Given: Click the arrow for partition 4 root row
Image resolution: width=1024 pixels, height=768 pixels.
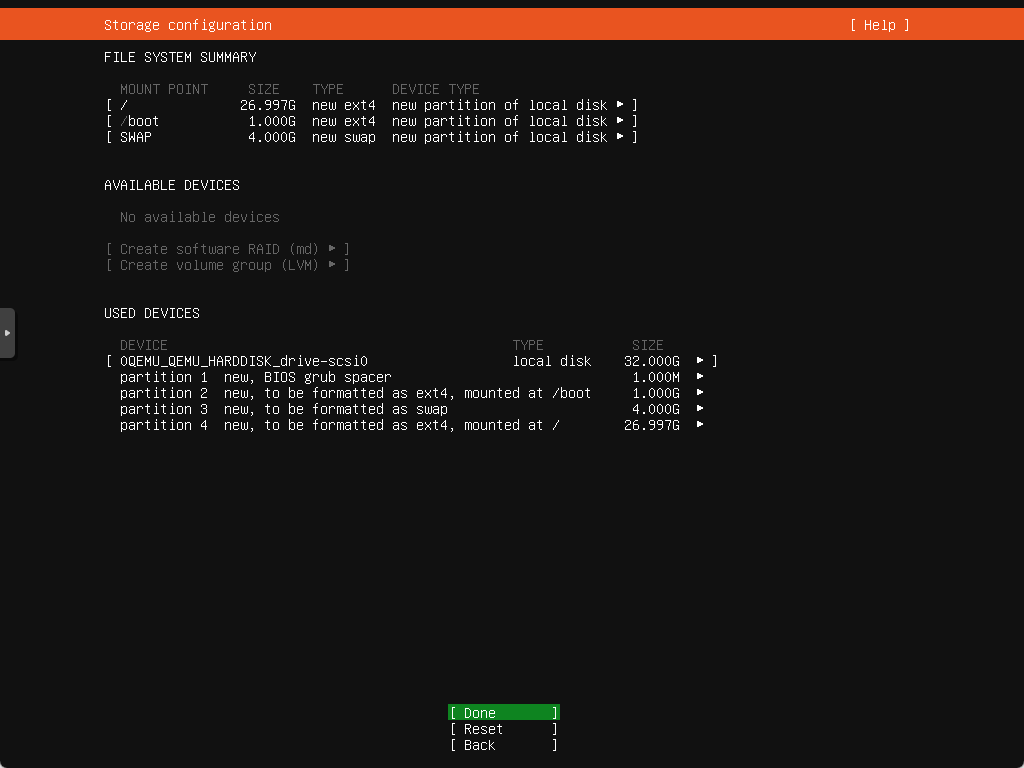Looking at the screenshot, I should tap(700, 425).
